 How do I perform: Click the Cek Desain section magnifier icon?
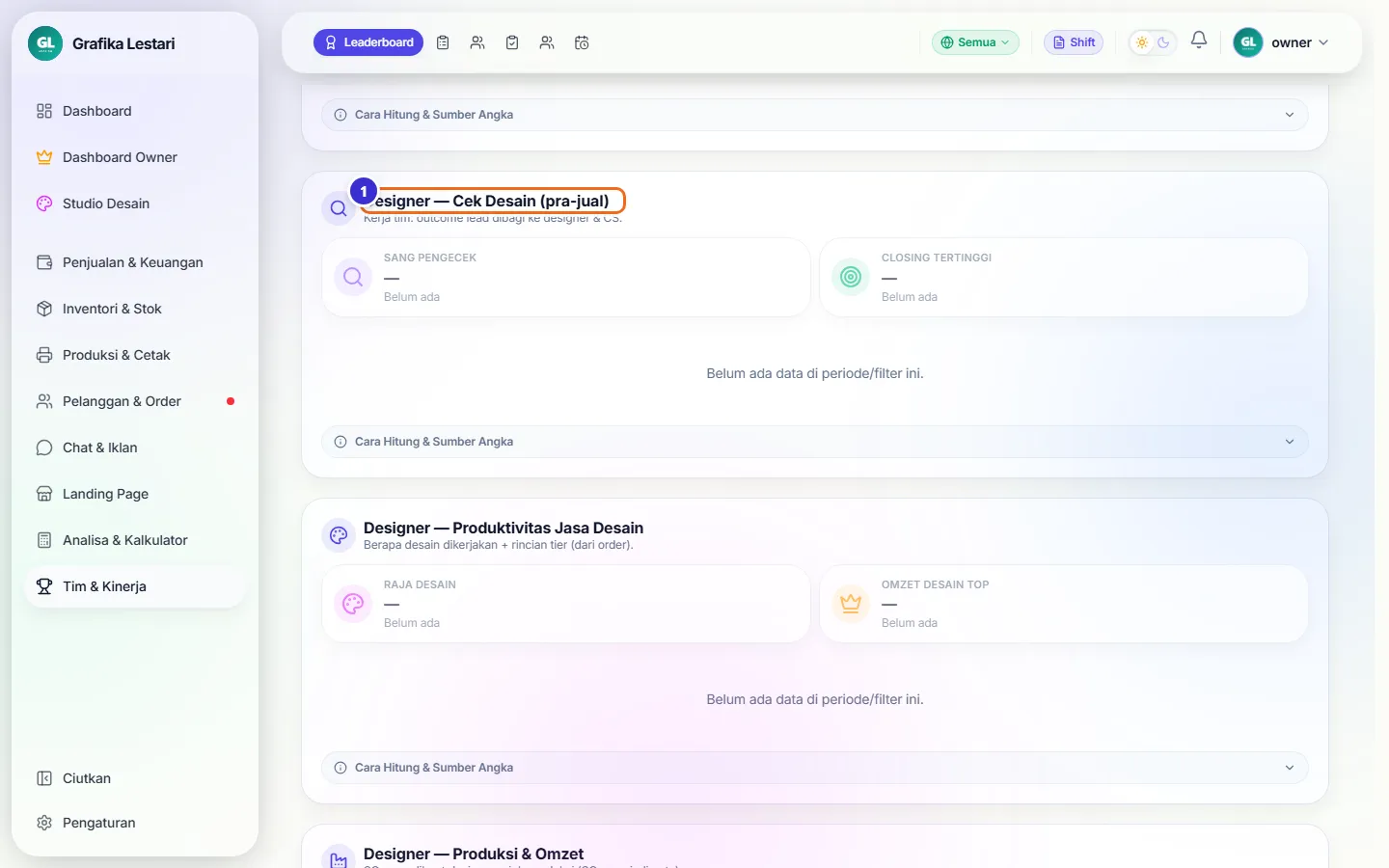coord(339,208)
